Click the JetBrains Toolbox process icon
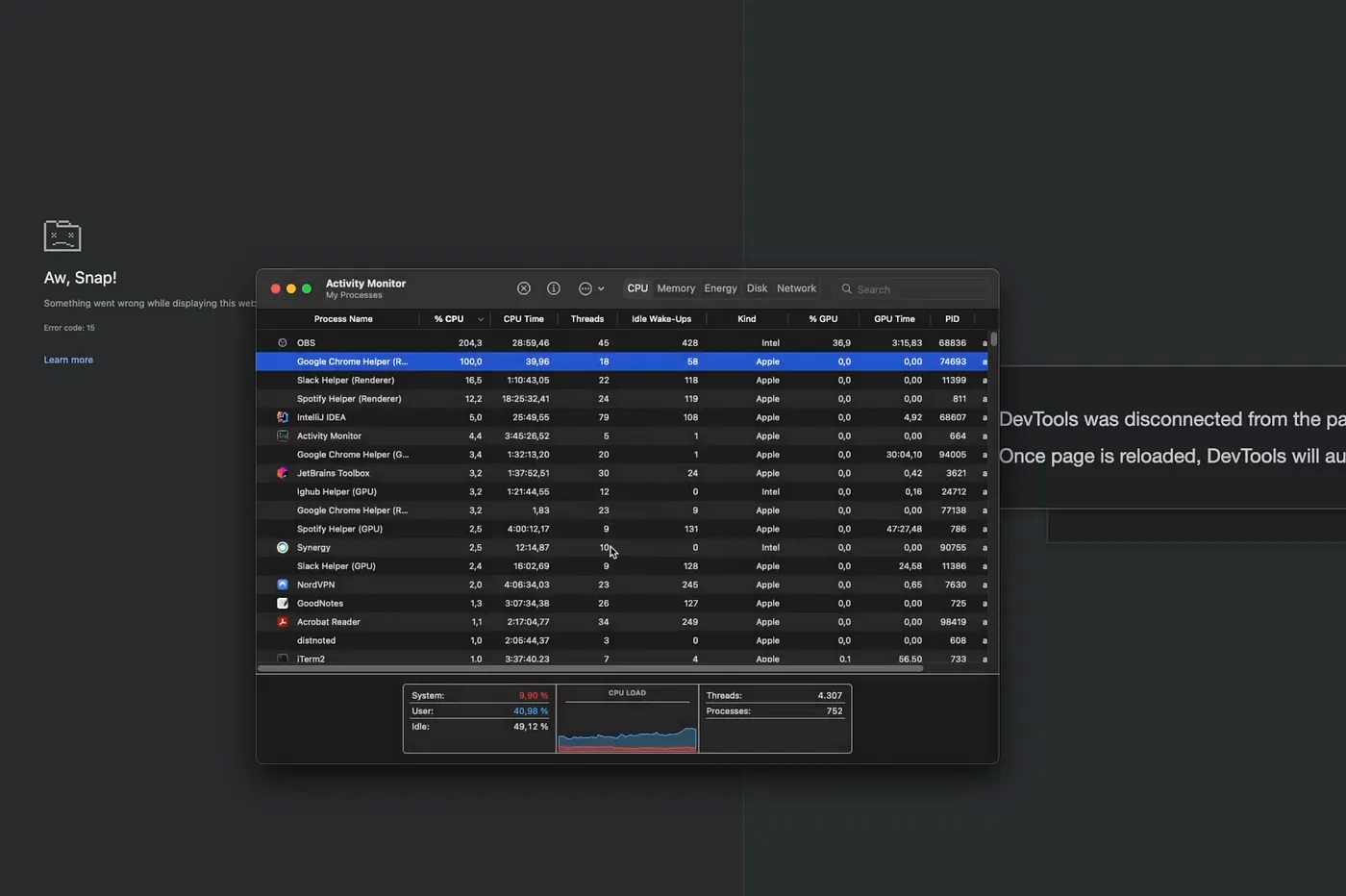The width and height of the screenshot is (1346, 896). [x=282, y=473]
